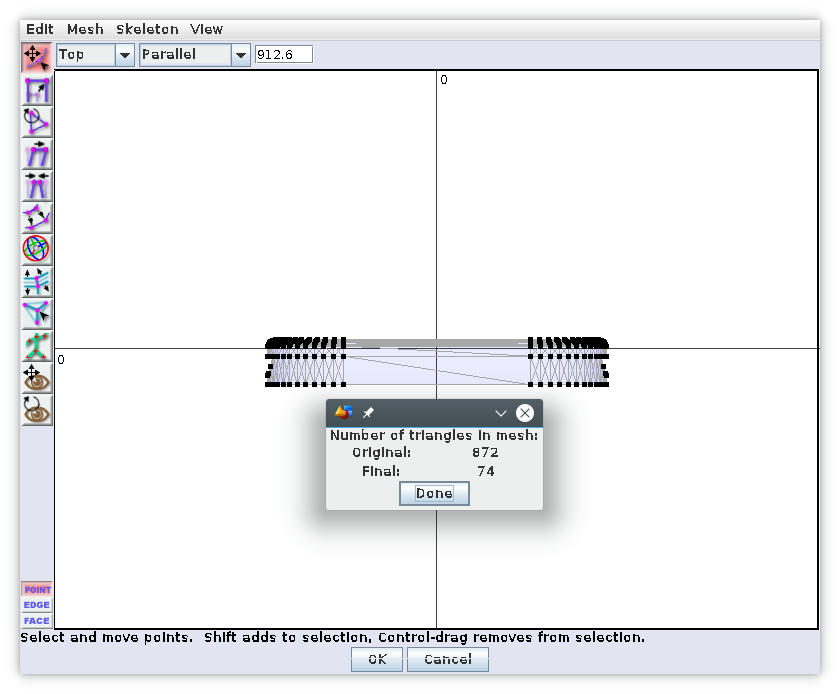Select the thicken inset/outset tool

click(36, 217)
